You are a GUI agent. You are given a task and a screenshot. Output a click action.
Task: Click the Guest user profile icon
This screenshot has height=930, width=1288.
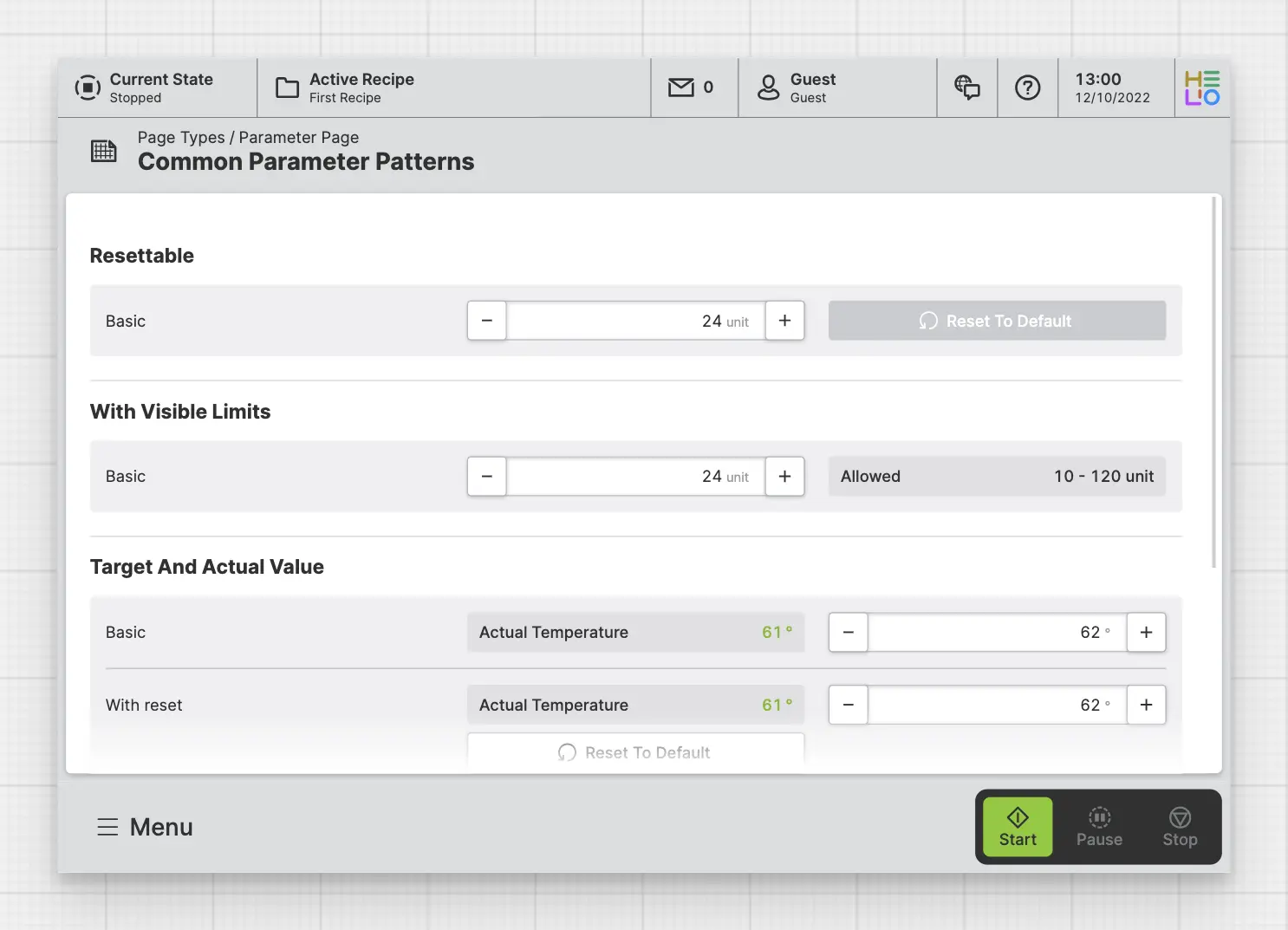point(768,88)
